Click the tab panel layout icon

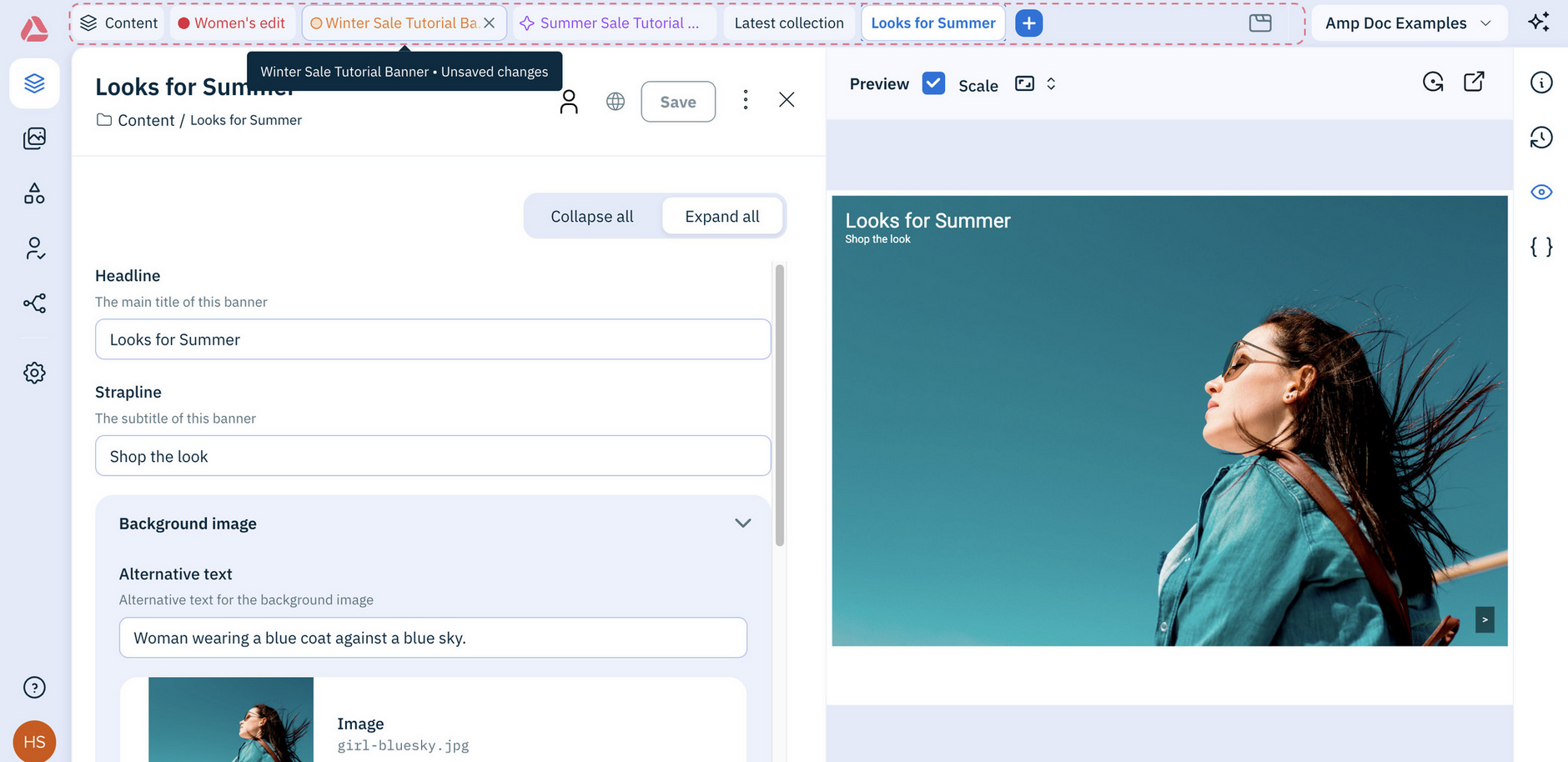(1260, 23)
